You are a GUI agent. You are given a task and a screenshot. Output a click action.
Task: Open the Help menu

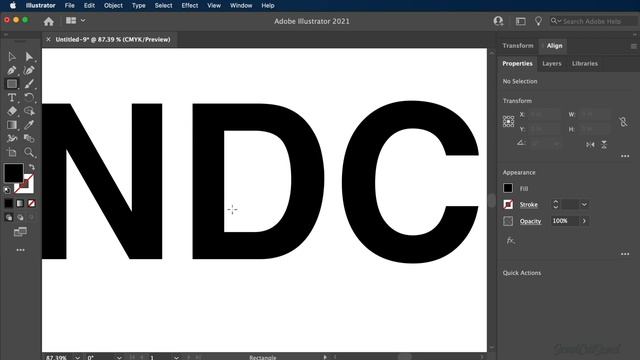click(268, 6)
